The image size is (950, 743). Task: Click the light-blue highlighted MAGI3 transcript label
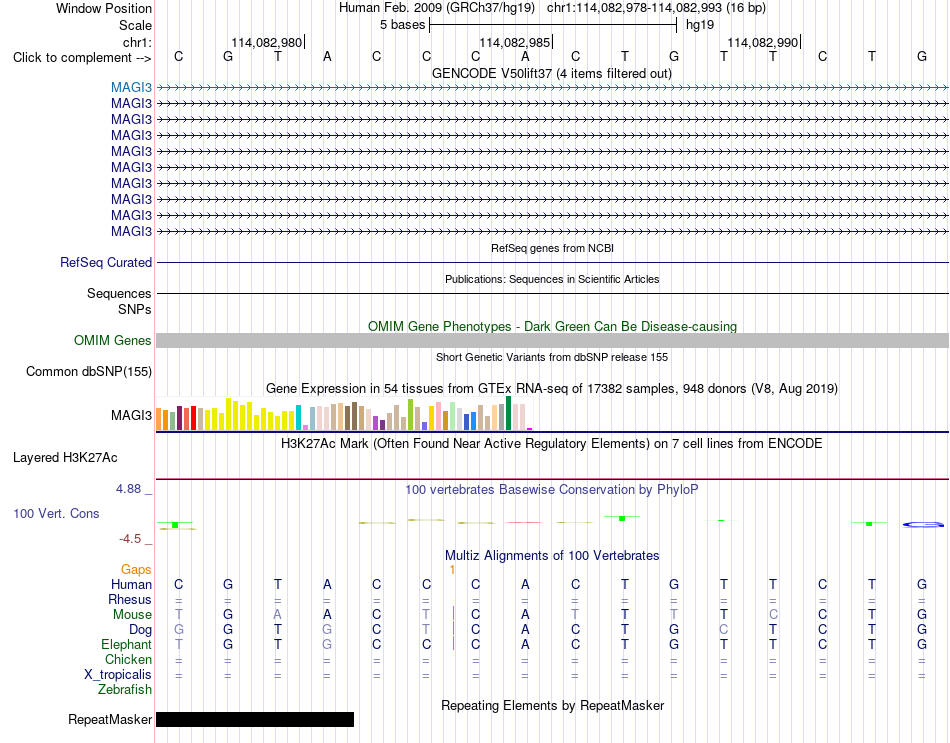(x=131, y=87)
